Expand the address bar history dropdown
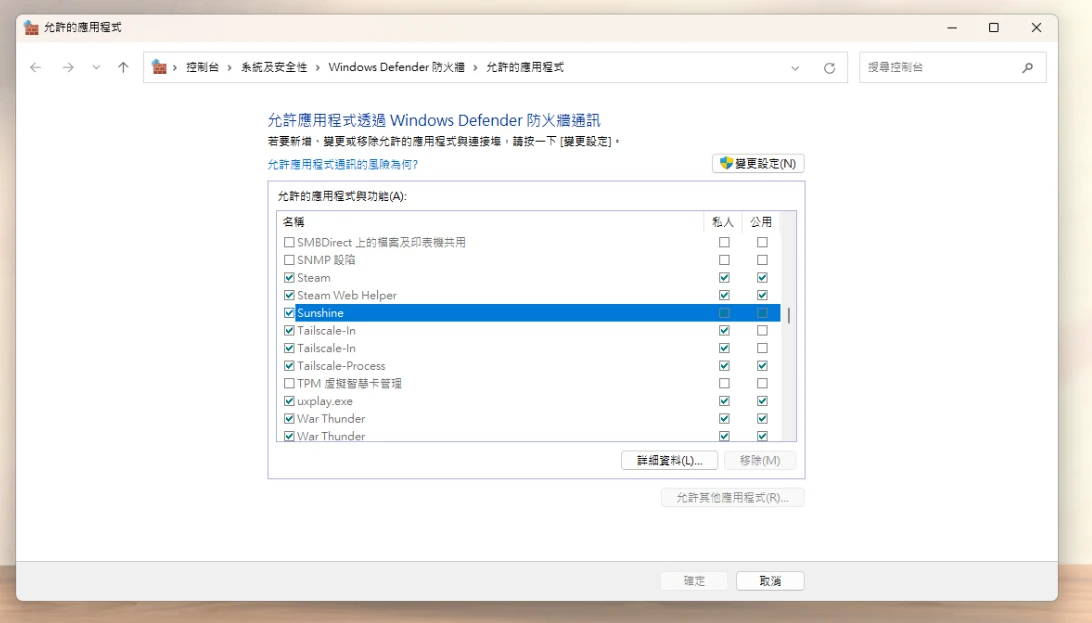The height and width of the screenshot is (623, 1092). (795, 68)
